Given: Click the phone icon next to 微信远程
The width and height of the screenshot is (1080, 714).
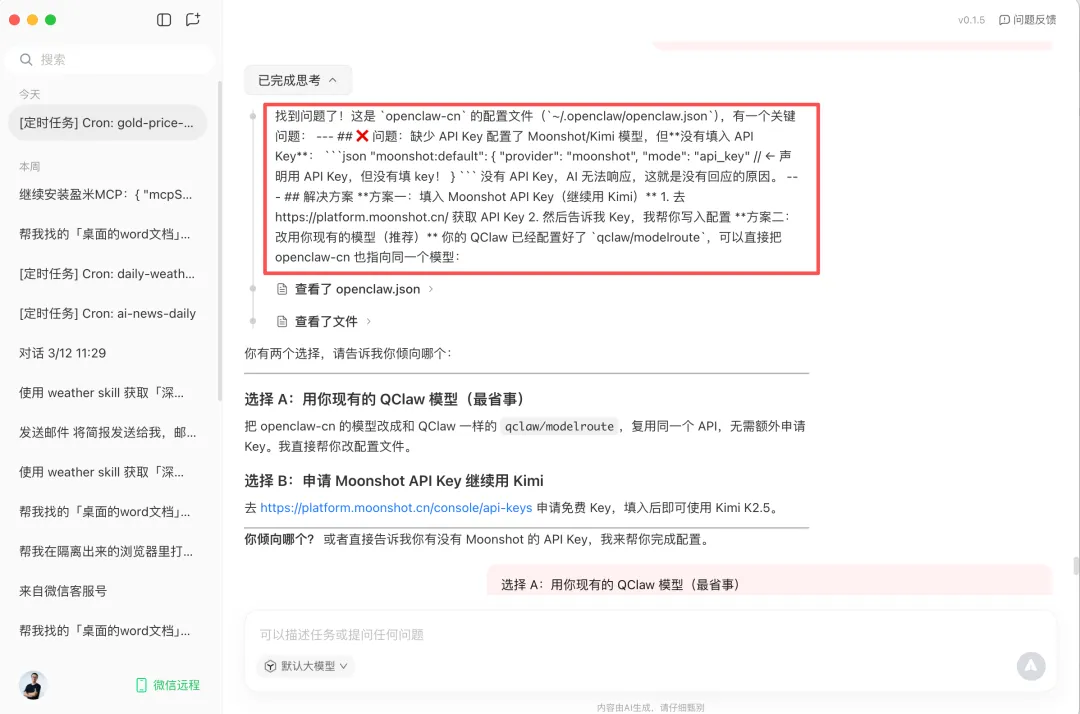Looking at the screenshot, I should 141,685.
